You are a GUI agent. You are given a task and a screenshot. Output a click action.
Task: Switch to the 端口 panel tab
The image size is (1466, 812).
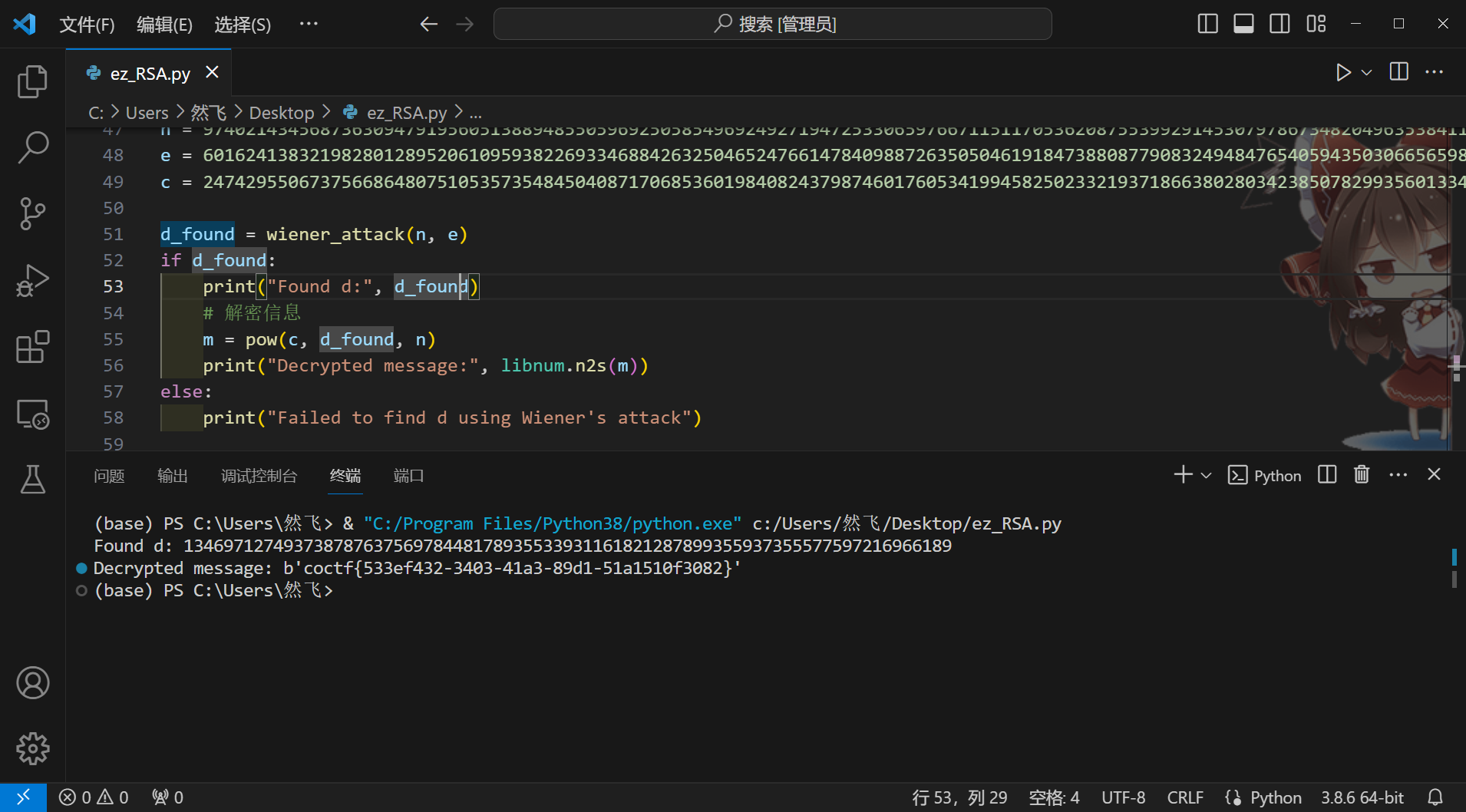pos(408,476)
